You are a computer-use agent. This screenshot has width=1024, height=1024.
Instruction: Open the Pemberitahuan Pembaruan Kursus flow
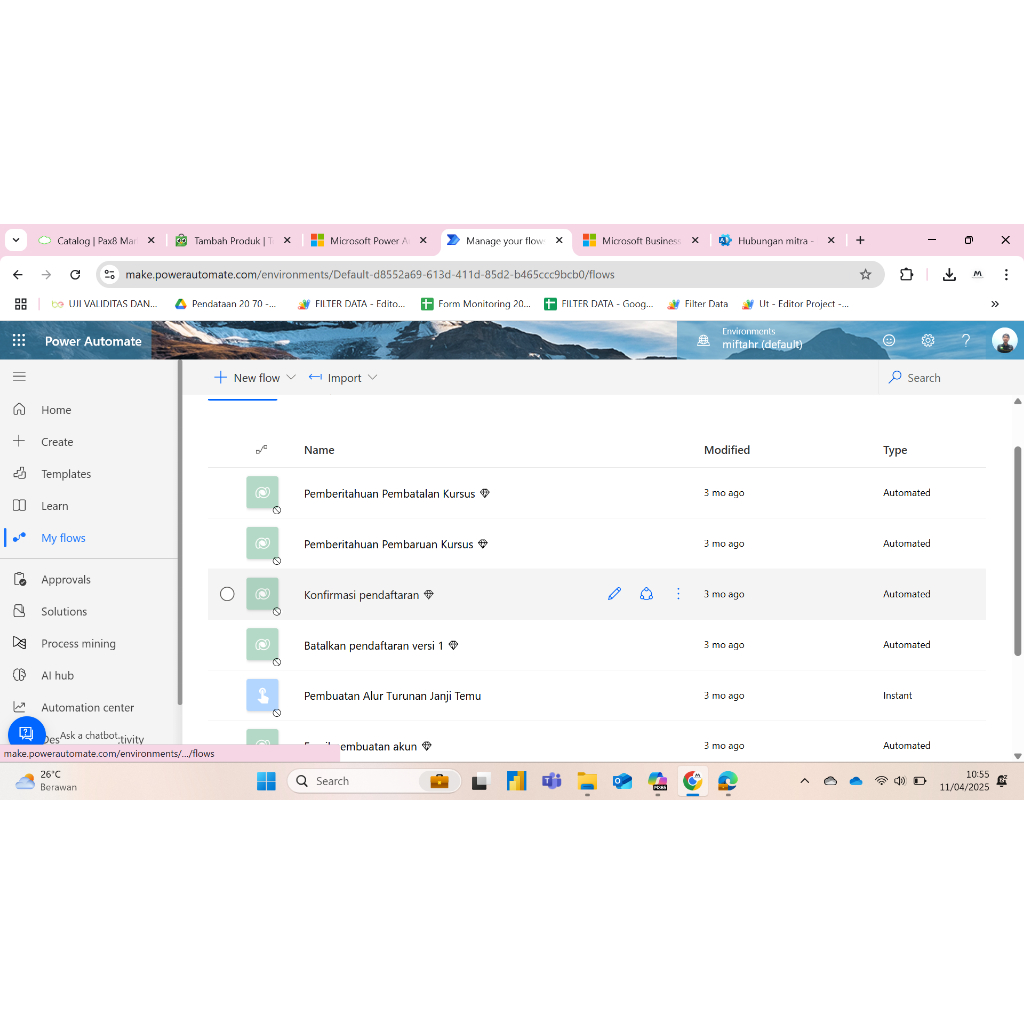point(389,544)
